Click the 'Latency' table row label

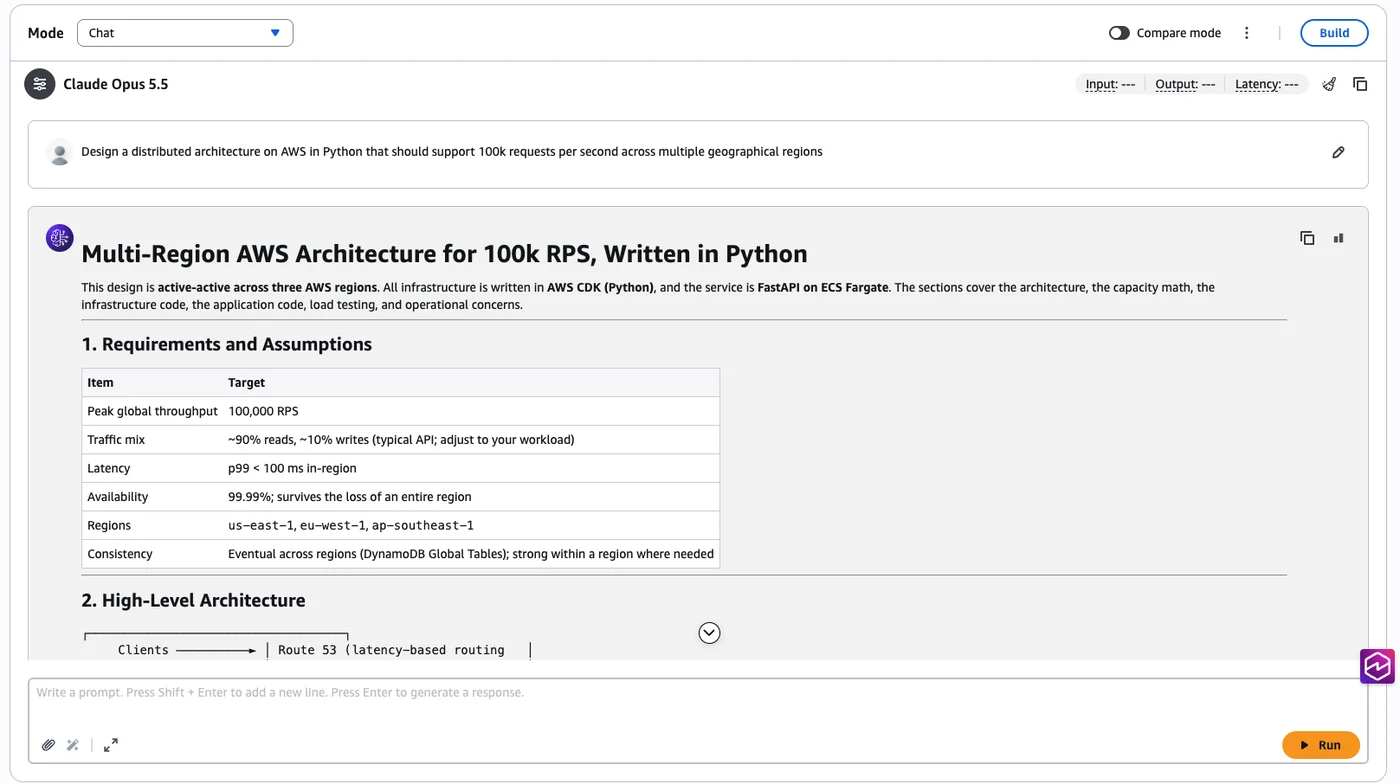tap(109, 468)
